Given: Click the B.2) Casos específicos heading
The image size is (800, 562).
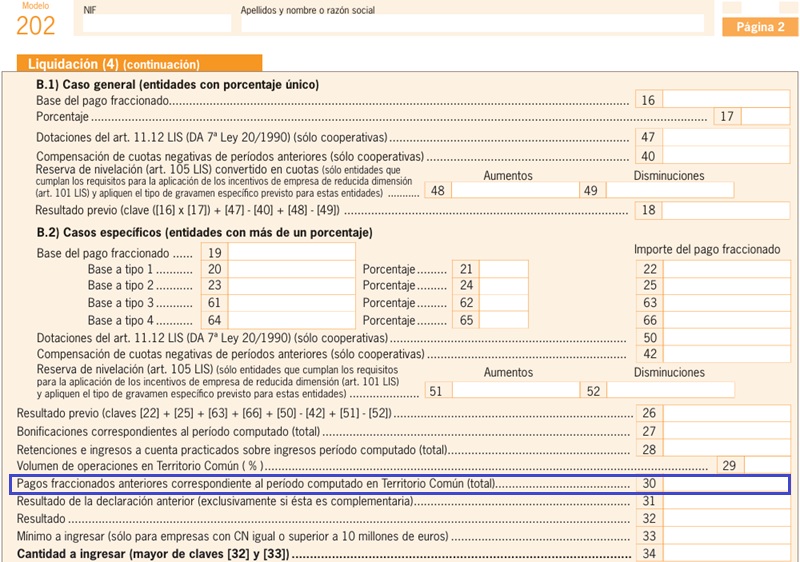Looking at the screenshot, I should coord(205,233).
